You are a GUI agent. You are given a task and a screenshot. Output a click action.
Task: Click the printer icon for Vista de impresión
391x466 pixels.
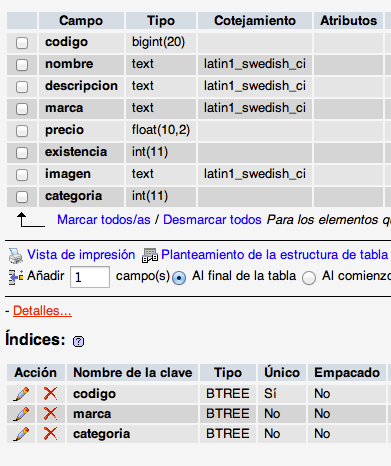(15, 256)
